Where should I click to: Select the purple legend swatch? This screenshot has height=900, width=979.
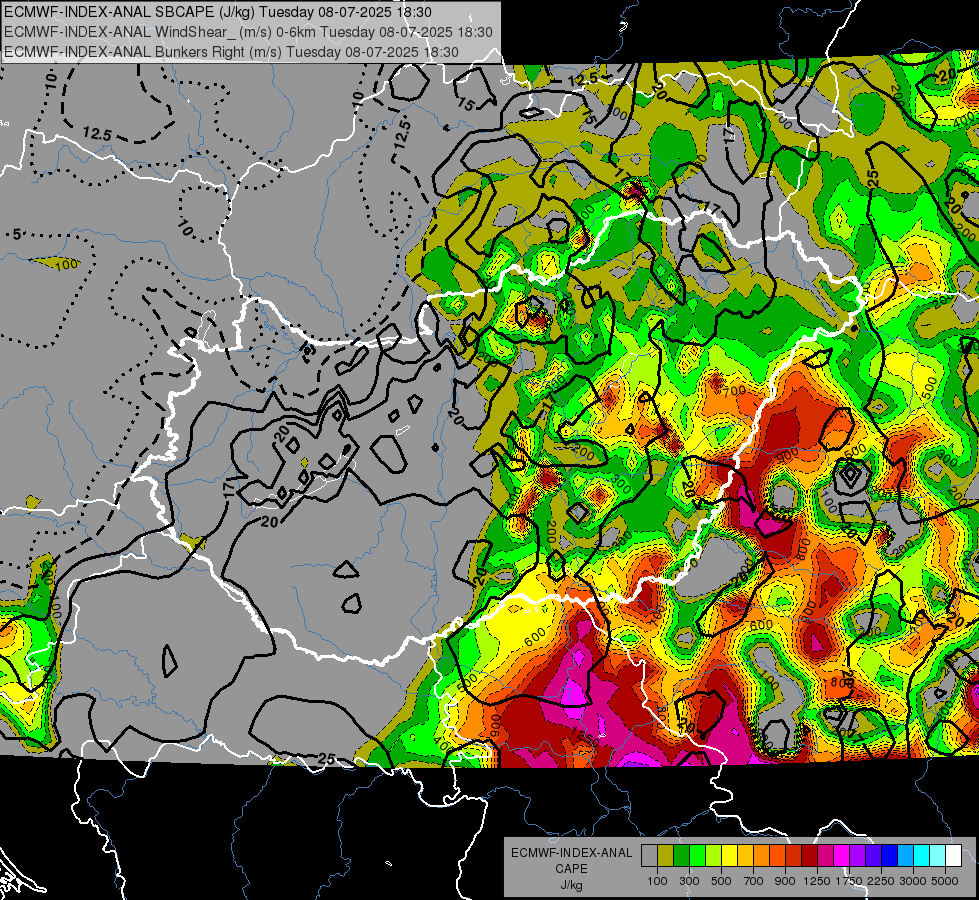coord(857,855)
